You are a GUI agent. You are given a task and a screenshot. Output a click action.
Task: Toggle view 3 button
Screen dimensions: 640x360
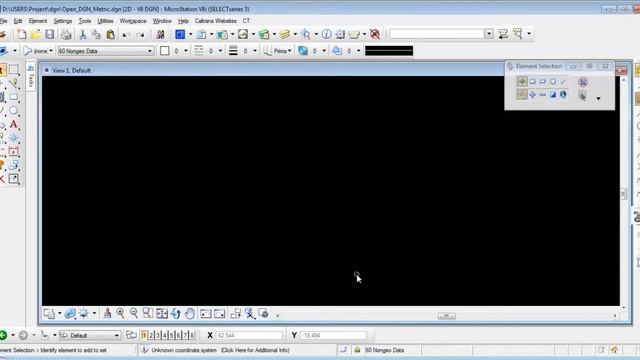pyautogui.click(x=158, y=336)
